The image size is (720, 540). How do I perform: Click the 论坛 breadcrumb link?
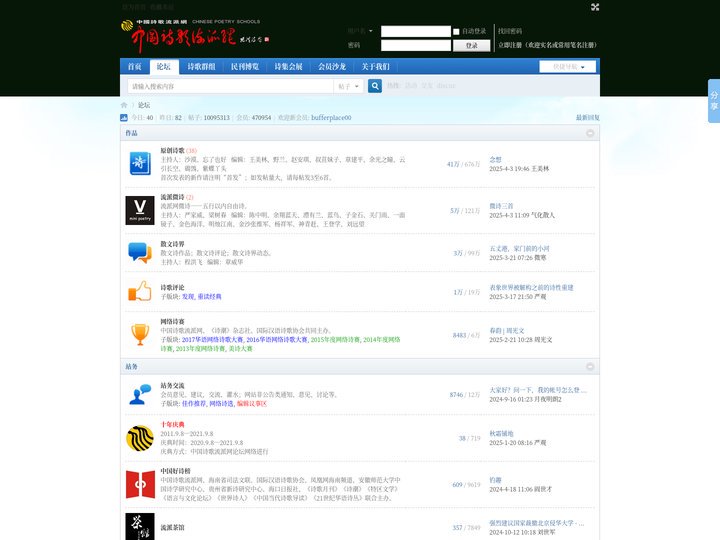pyautogui.click(x=144, y=105)
